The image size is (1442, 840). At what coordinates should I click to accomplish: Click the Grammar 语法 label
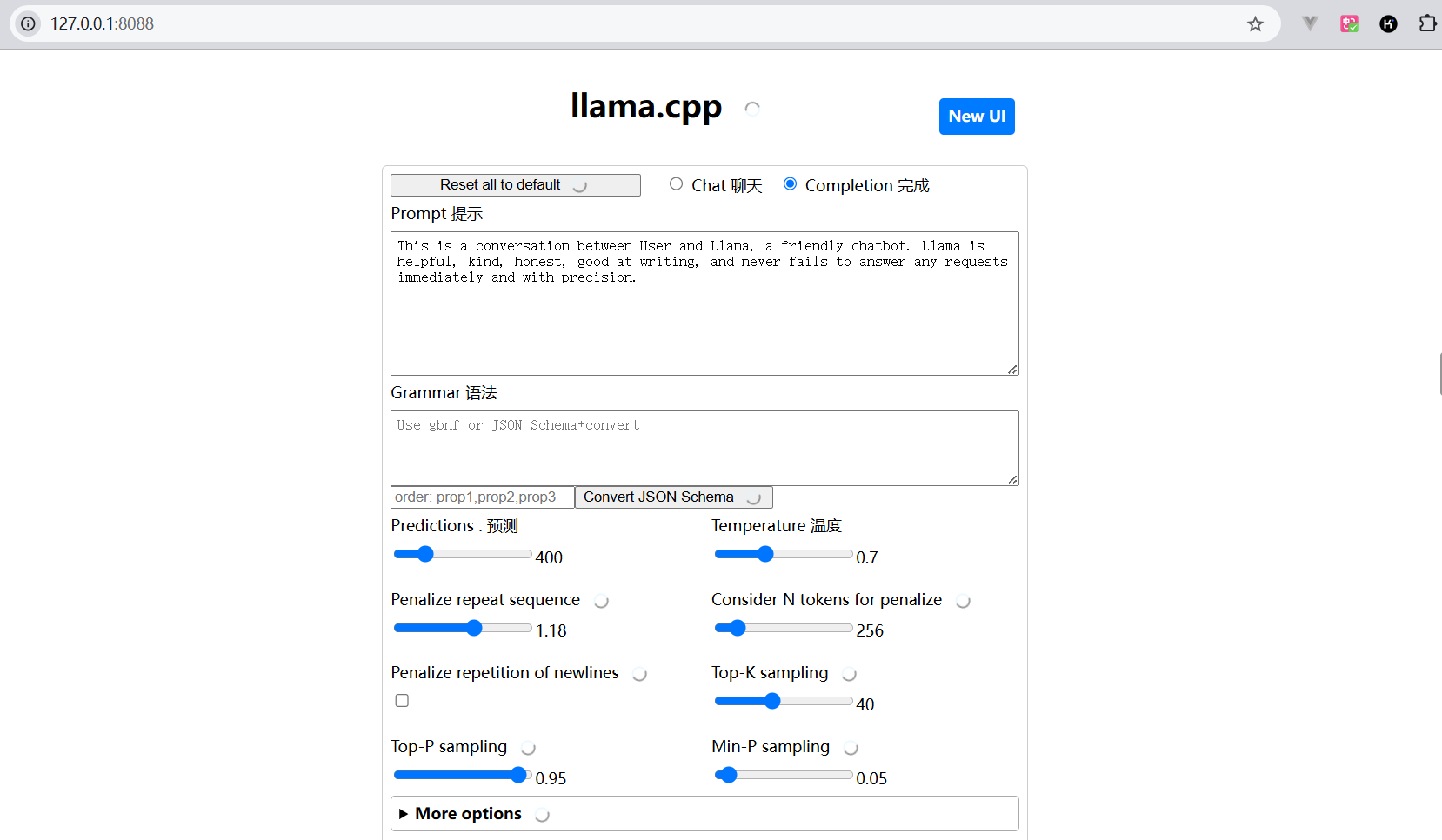point(444,393)
